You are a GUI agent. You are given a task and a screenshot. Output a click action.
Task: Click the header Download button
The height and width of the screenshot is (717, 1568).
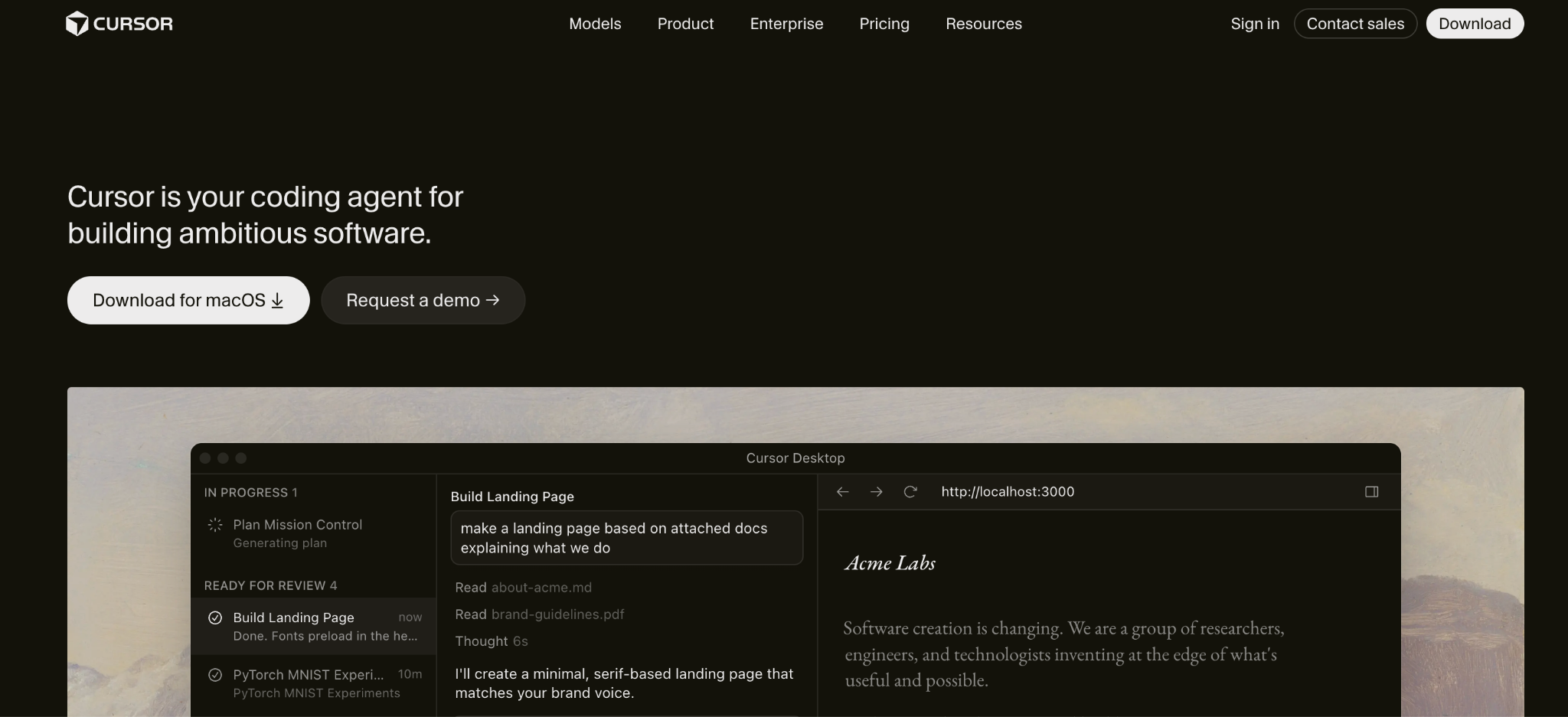coord(1475,24)
